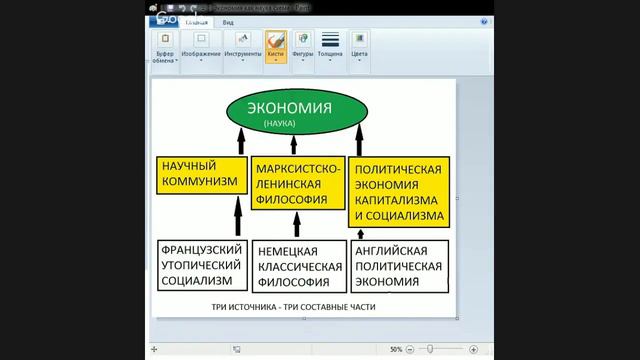The image size is (640, 360).
Task: Click the canvas bottom-right corner handle
Action: pos(457,318)
